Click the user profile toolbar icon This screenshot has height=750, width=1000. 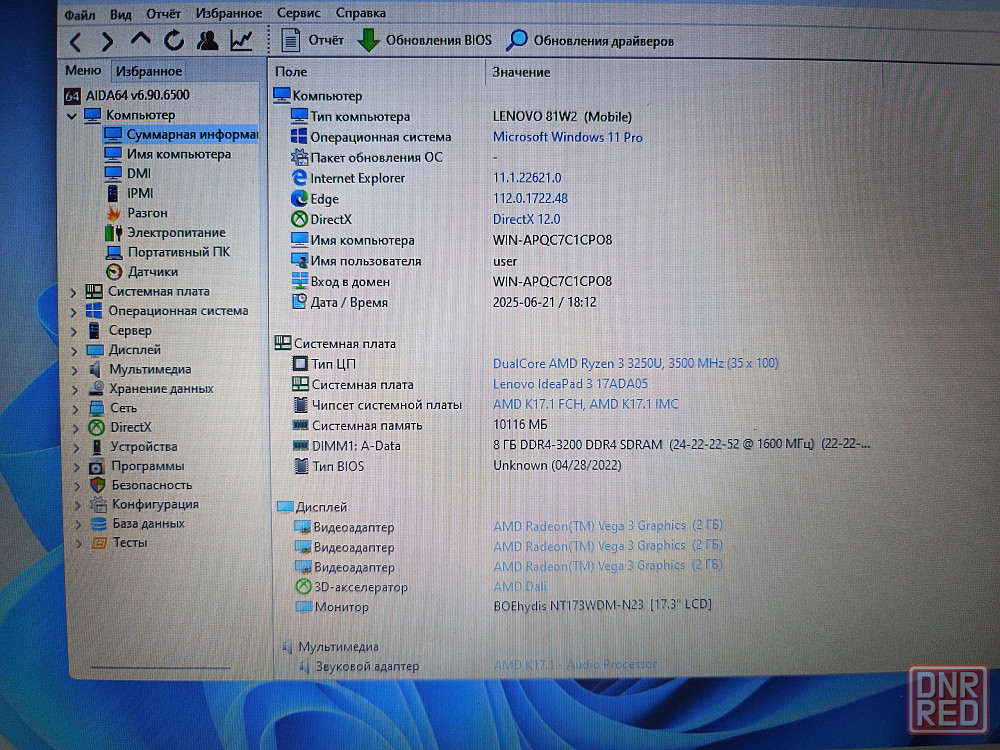coord(207,41)
